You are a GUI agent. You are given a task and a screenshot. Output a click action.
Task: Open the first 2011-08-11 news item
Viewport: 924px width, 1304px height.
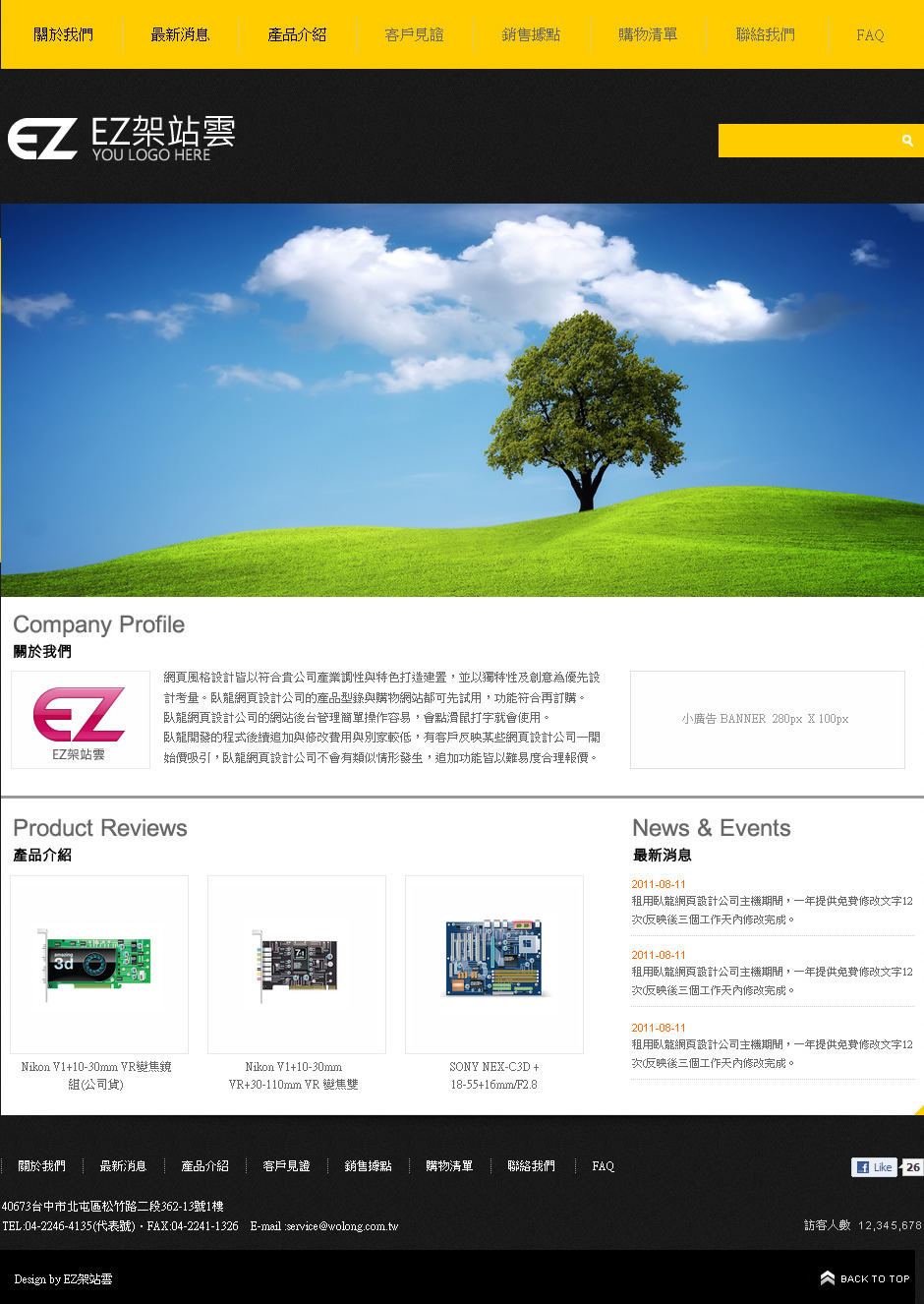[772, 901]
